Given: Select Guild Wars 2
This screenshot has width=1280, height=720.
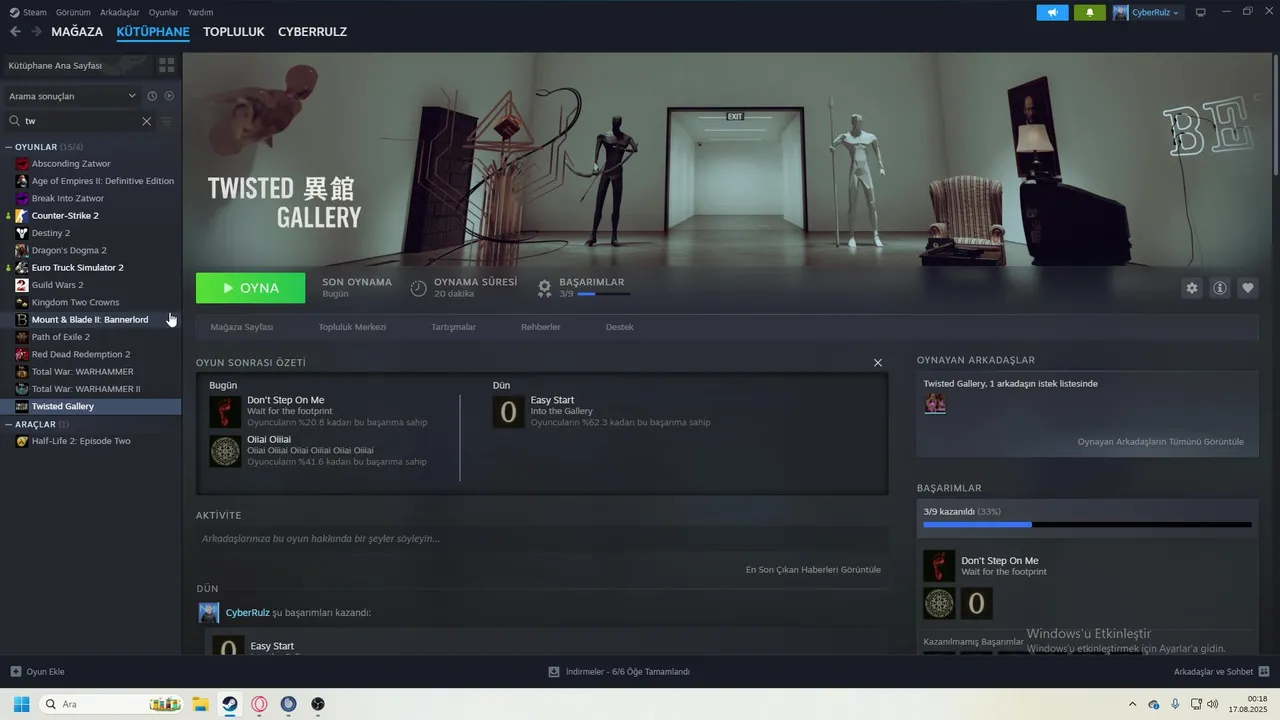Looking at the screenshot, I should pyautogui.click(x=57, y=285).
